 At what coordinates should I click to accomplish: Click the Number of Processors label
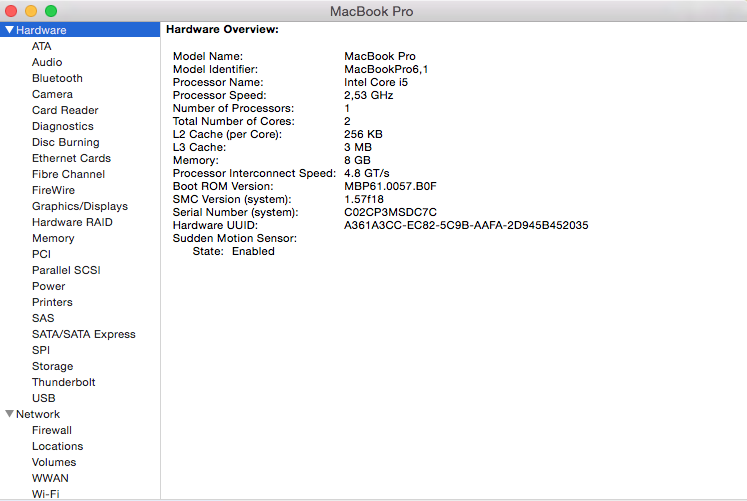pos(233,109)
